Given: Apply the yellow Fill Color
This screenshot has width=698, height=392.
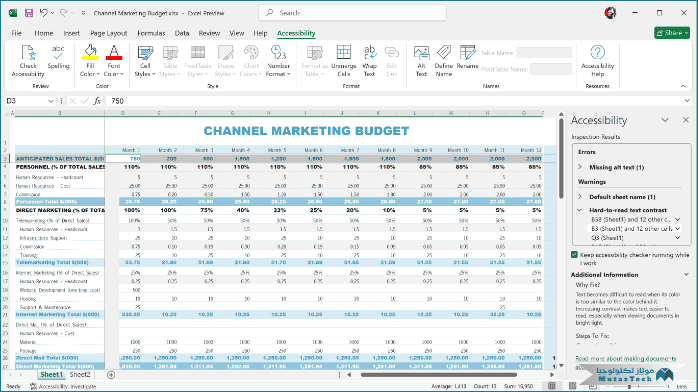Looking at the screenshot, I should 90,53.
